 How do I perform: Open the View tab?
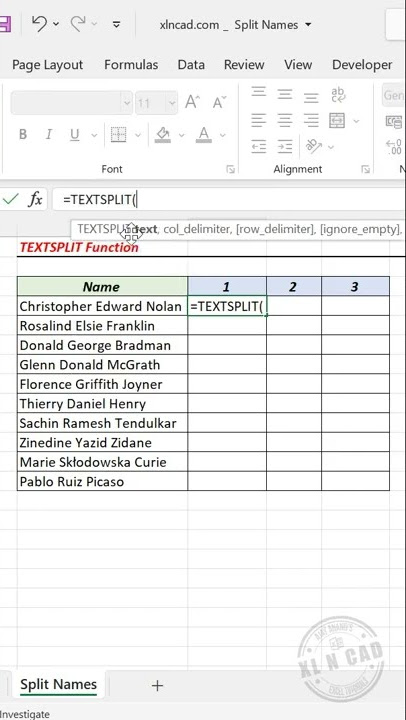298,65
